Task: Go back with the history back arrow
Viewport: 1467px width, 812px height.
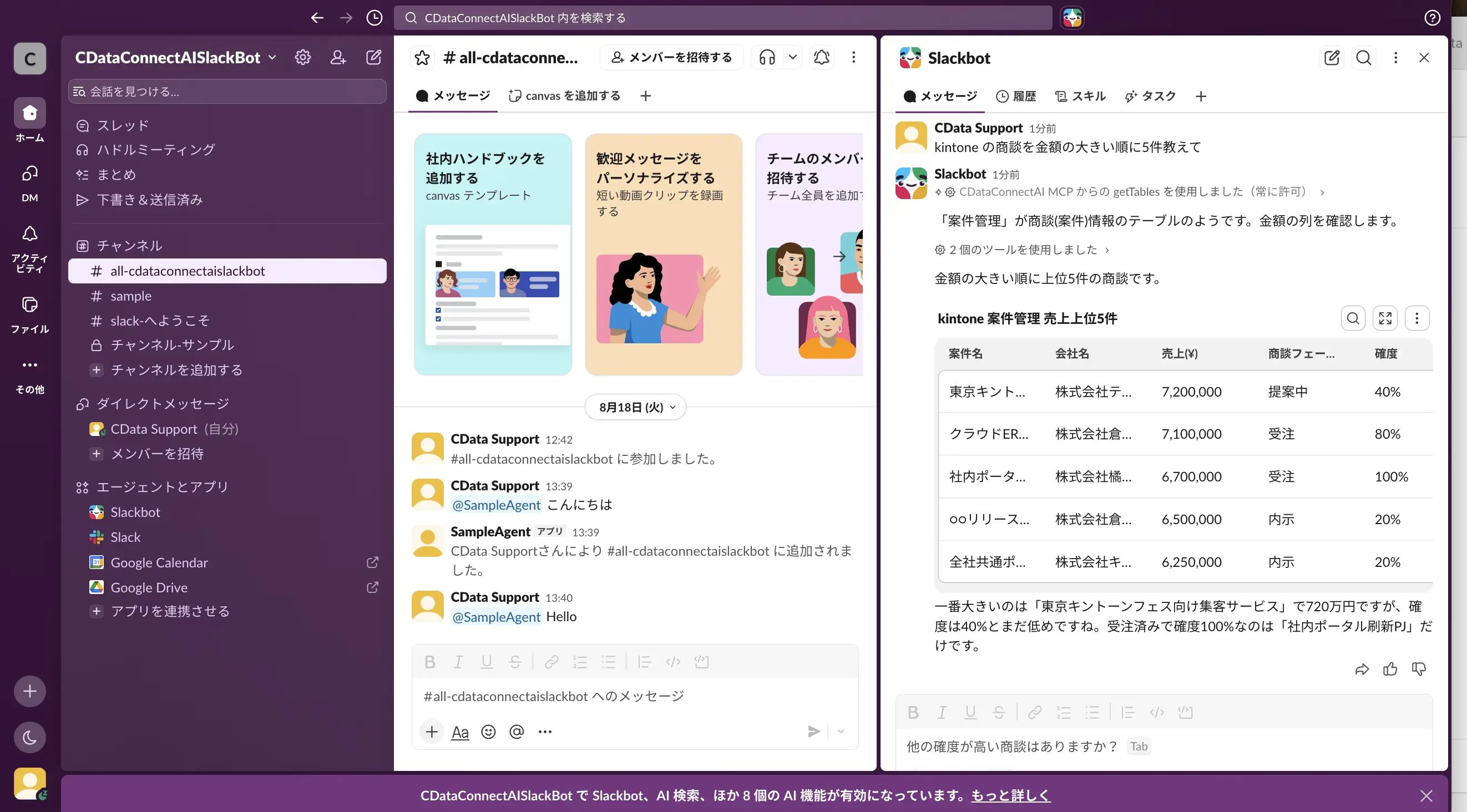Action: 317,18
